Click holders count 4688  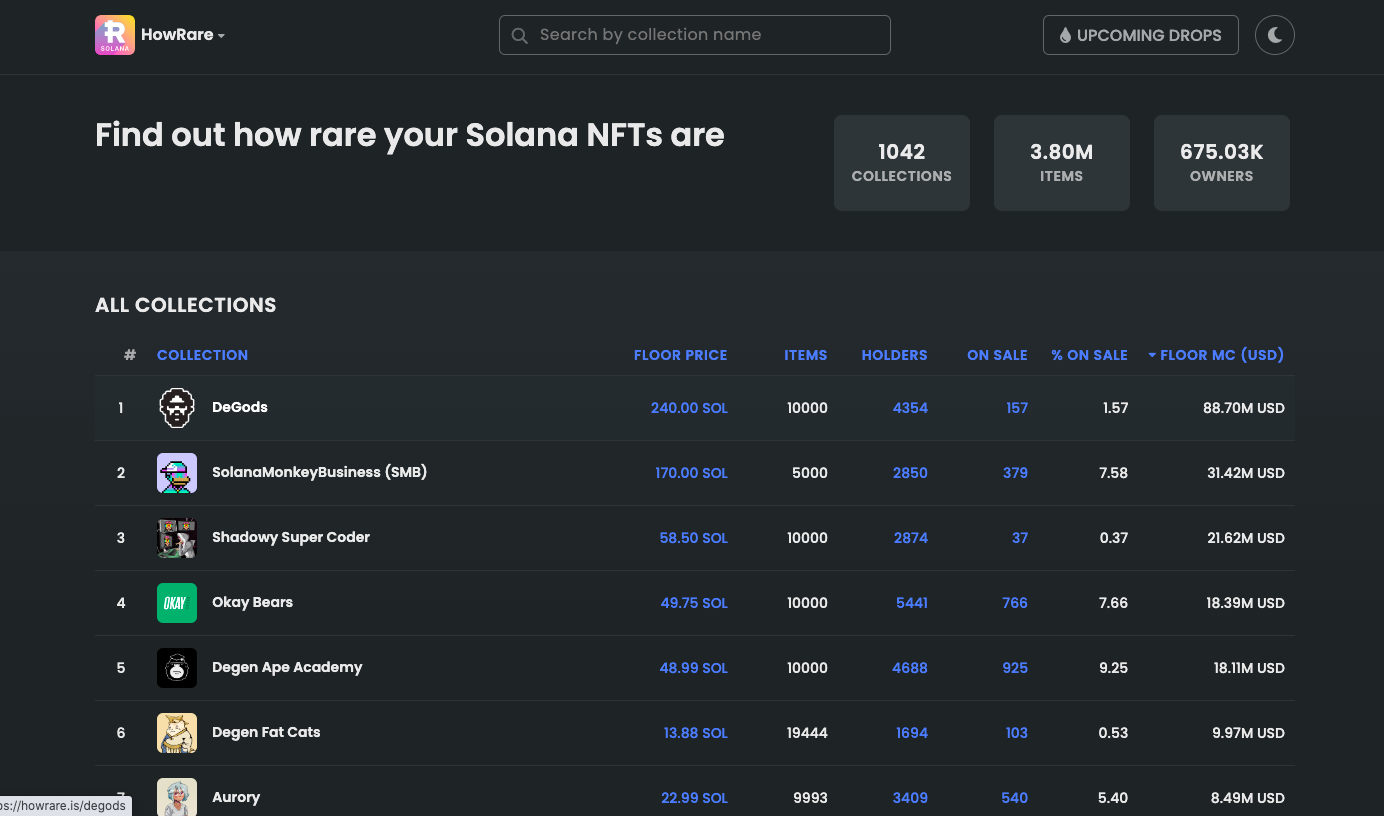click(910, 668)
